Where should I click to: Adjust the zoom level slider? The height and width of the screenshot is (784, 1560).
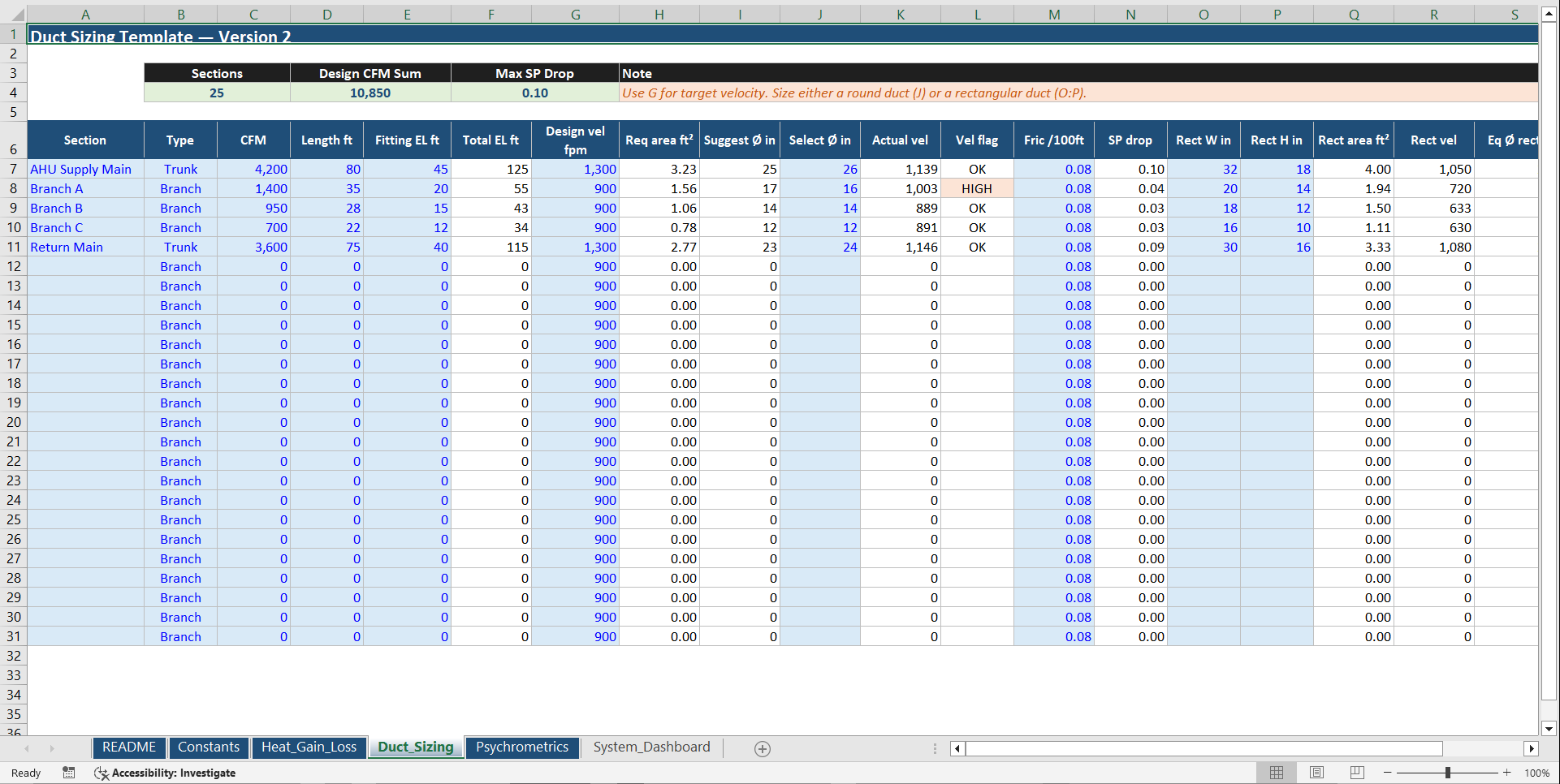(x=1448, y=773)
